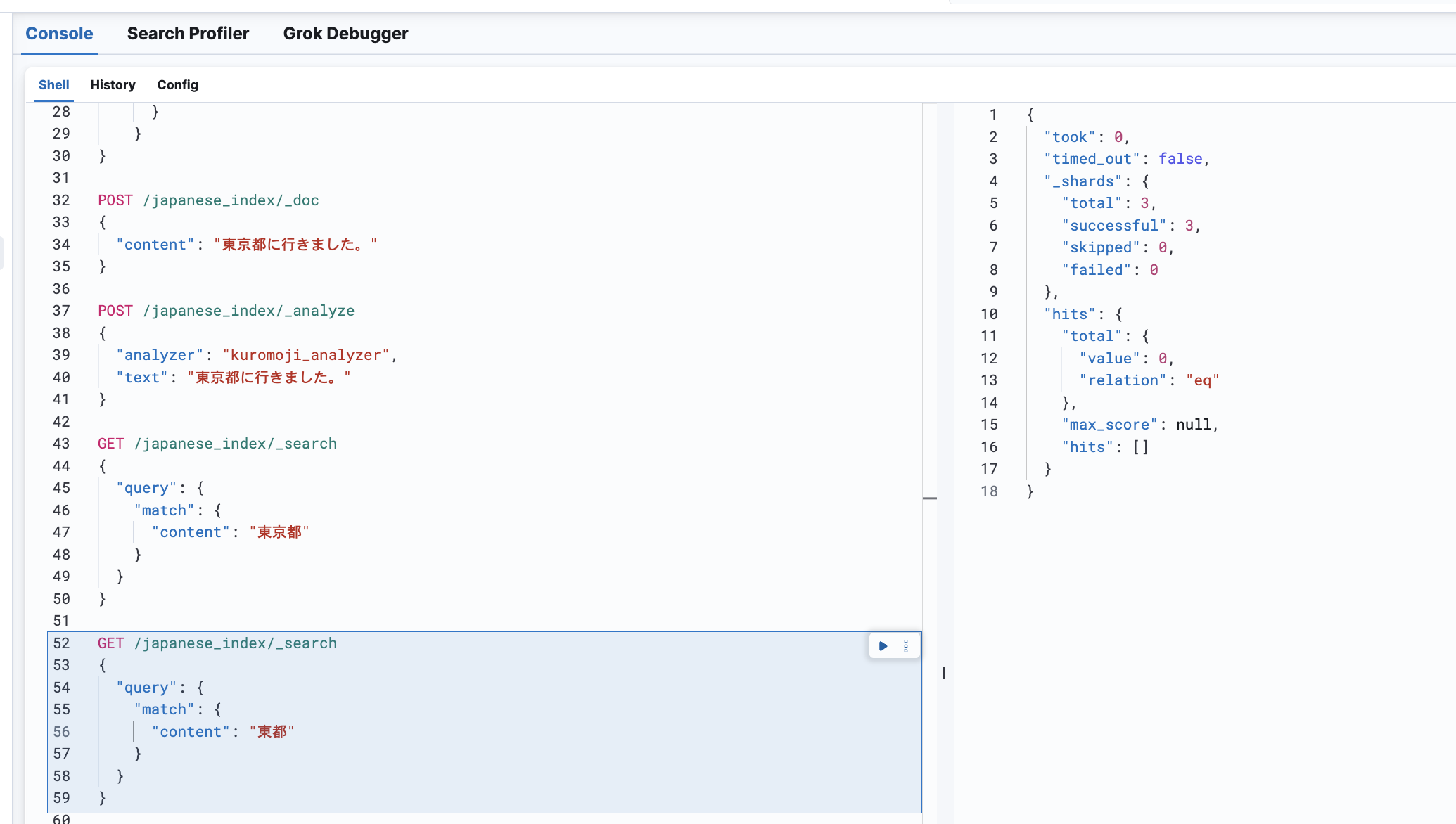The image size is (1456, 824).
Task: Click the panel resize handle between editor and output
Action: pyautogui.click(x=945, y=673)
